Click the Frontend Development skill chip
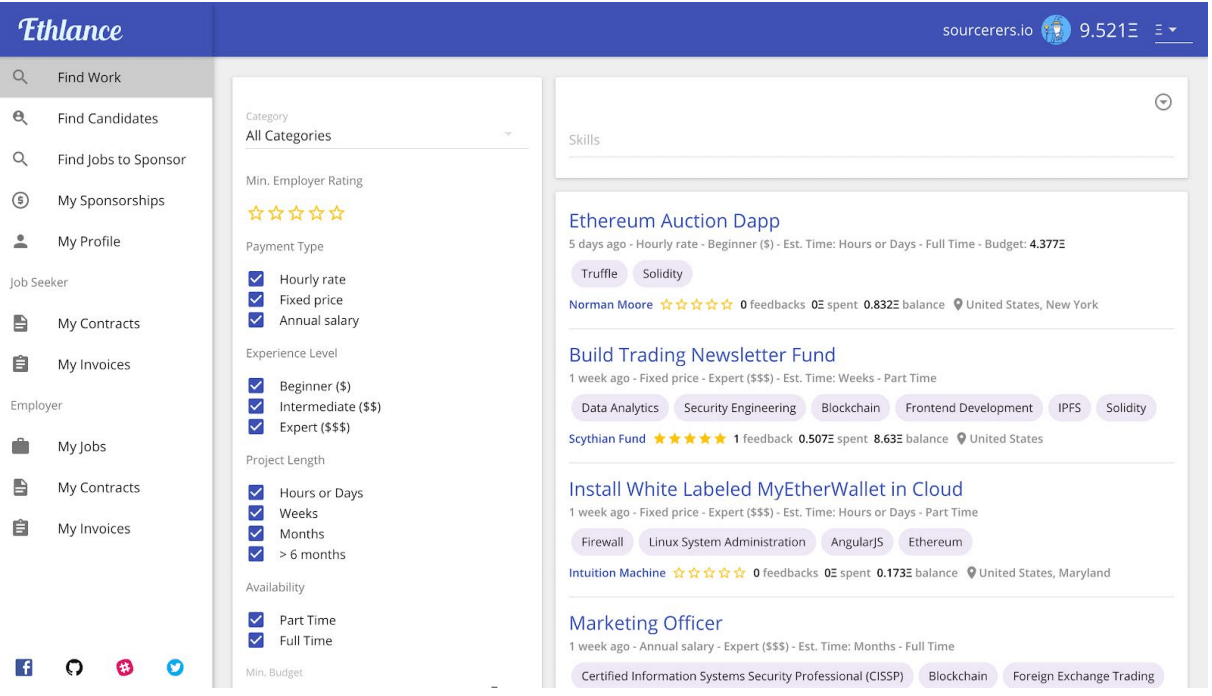 (969, 407)
